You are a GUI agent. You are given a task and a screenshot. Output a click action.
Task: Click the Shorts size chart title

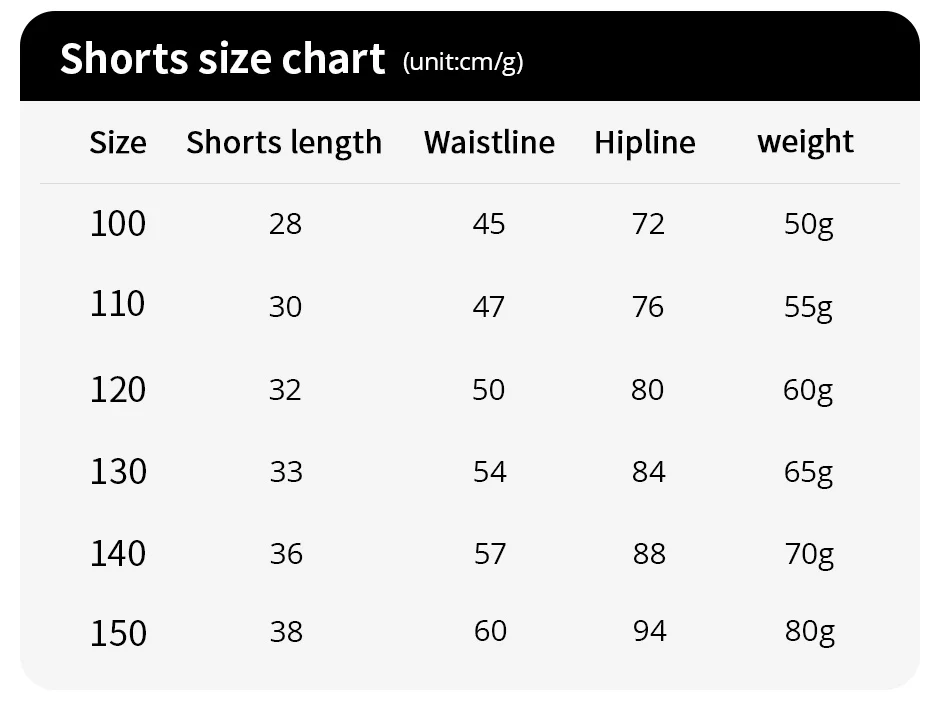[222, 59]
